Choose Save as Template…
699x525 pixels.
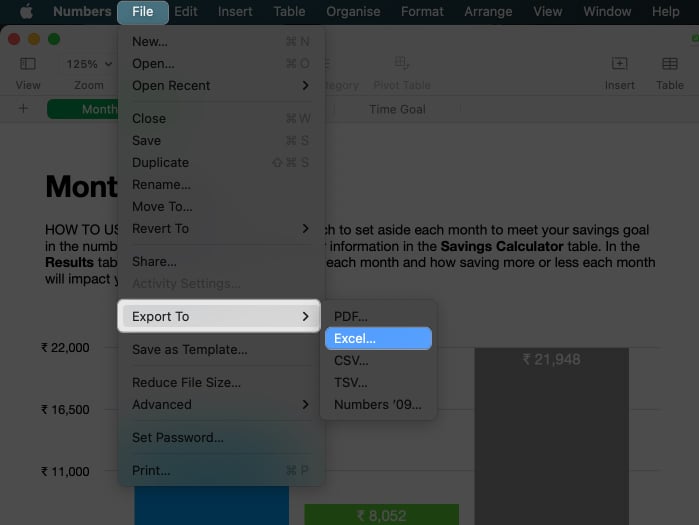(x=221, y=350)
